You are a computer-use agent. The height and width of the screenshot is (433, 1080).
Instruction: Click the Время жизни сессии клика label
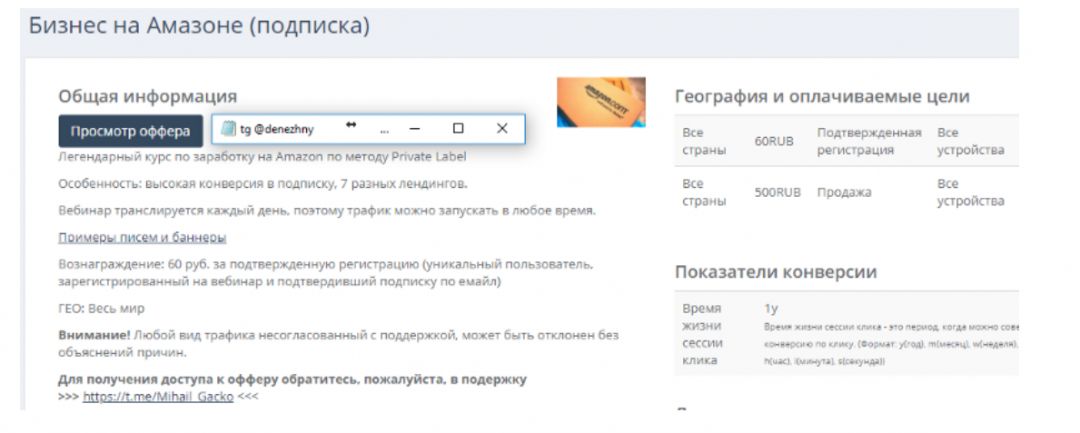(703, 334)
